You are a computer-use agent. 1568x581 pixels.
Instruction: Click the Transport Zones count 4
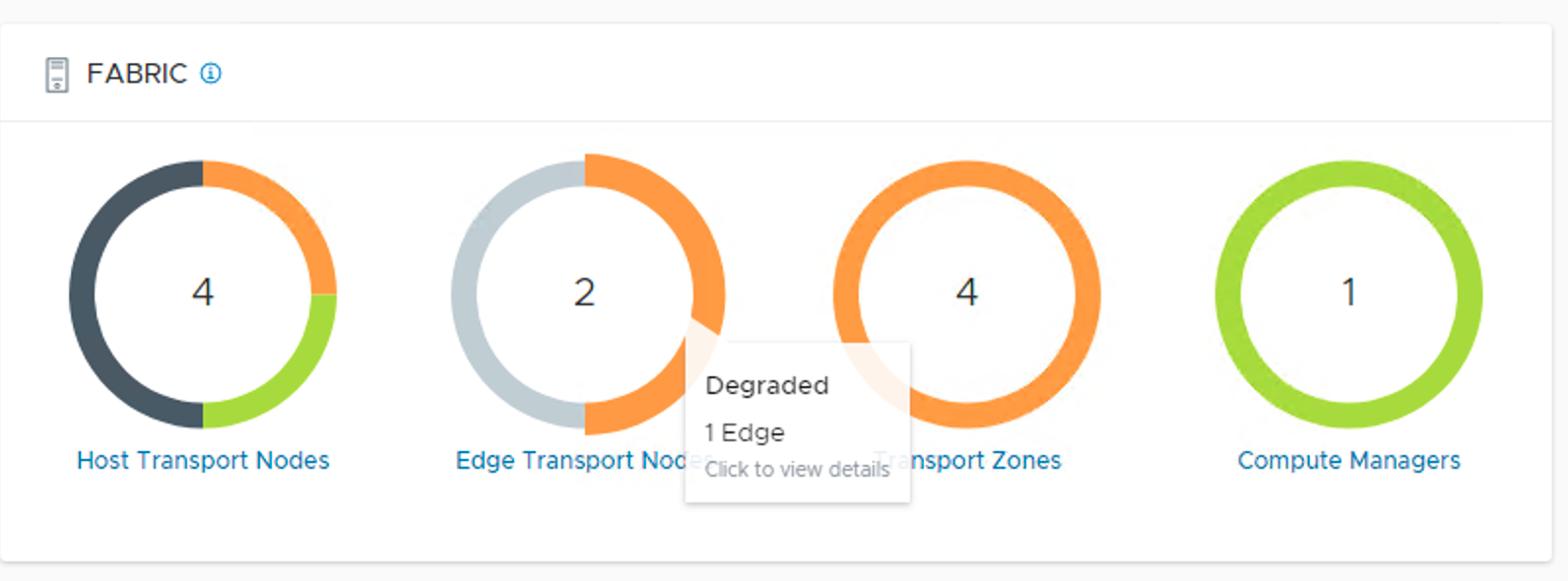click(x=967, y=292)
